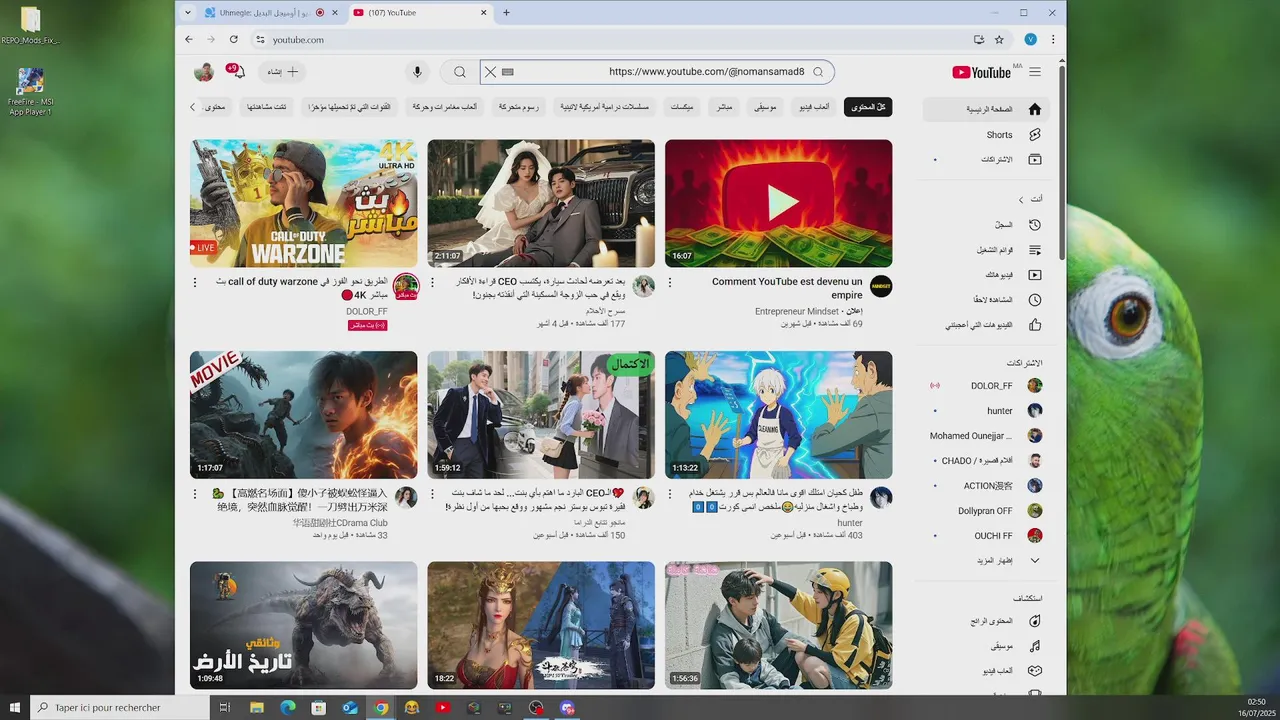The image size is (1280, 720).
Task: Open Microsoft Edge from taskbar
Action: point(288,707)
